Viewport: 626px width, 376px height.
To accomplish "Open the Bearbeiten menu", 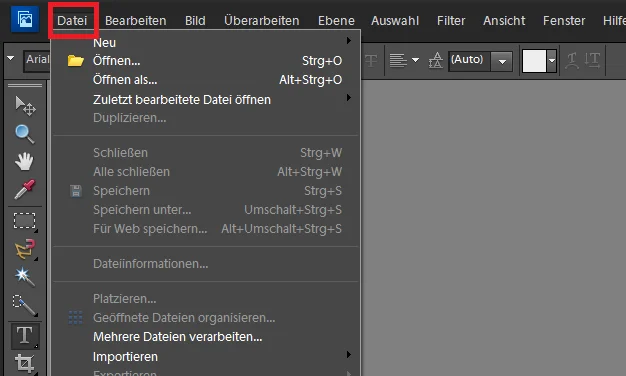I will (136, 21).
